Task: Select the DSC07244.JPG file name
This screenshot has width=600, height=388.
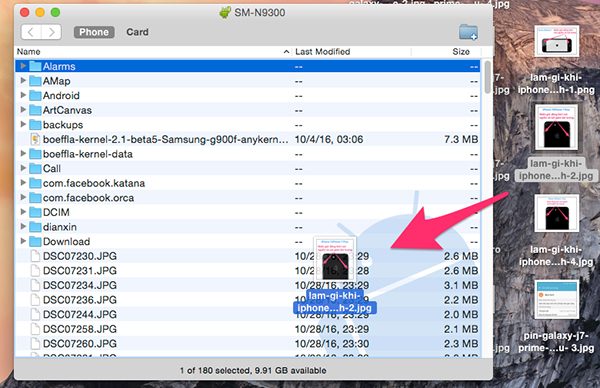Action: [x=80, y=314]
